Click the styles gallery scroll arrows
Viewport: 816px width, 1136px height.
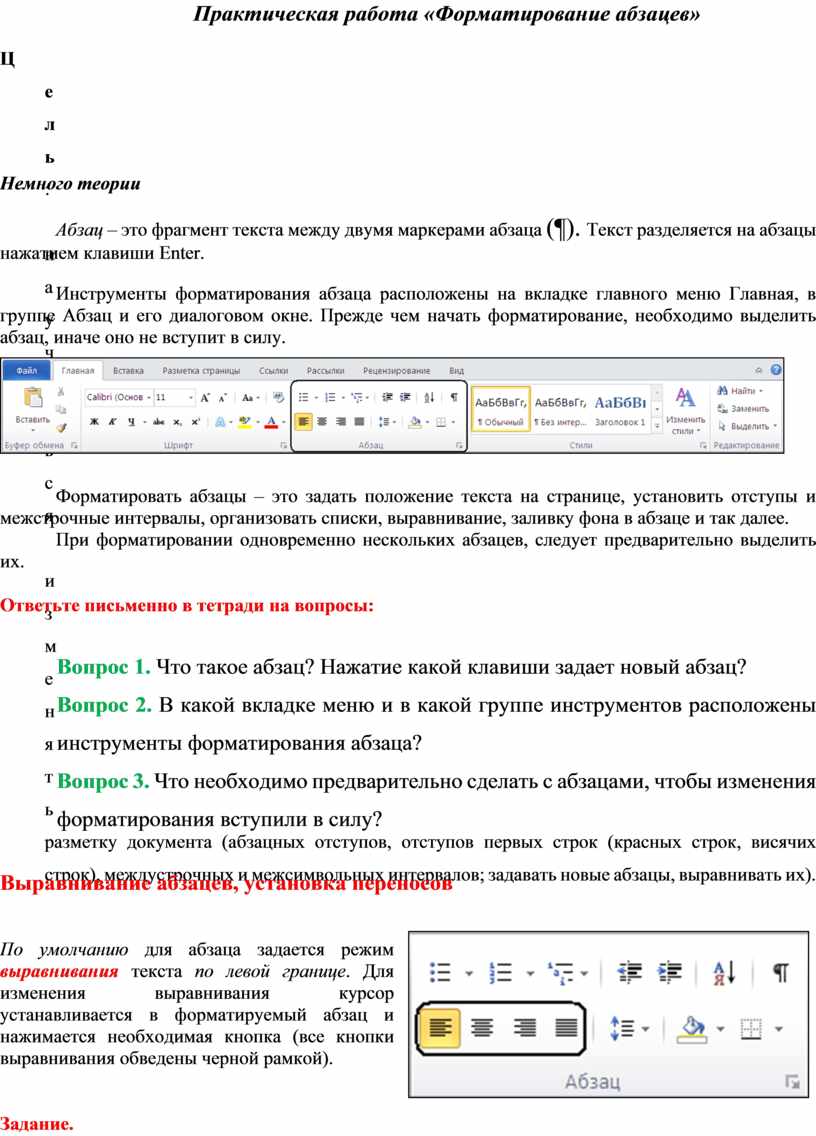[657, 409]
